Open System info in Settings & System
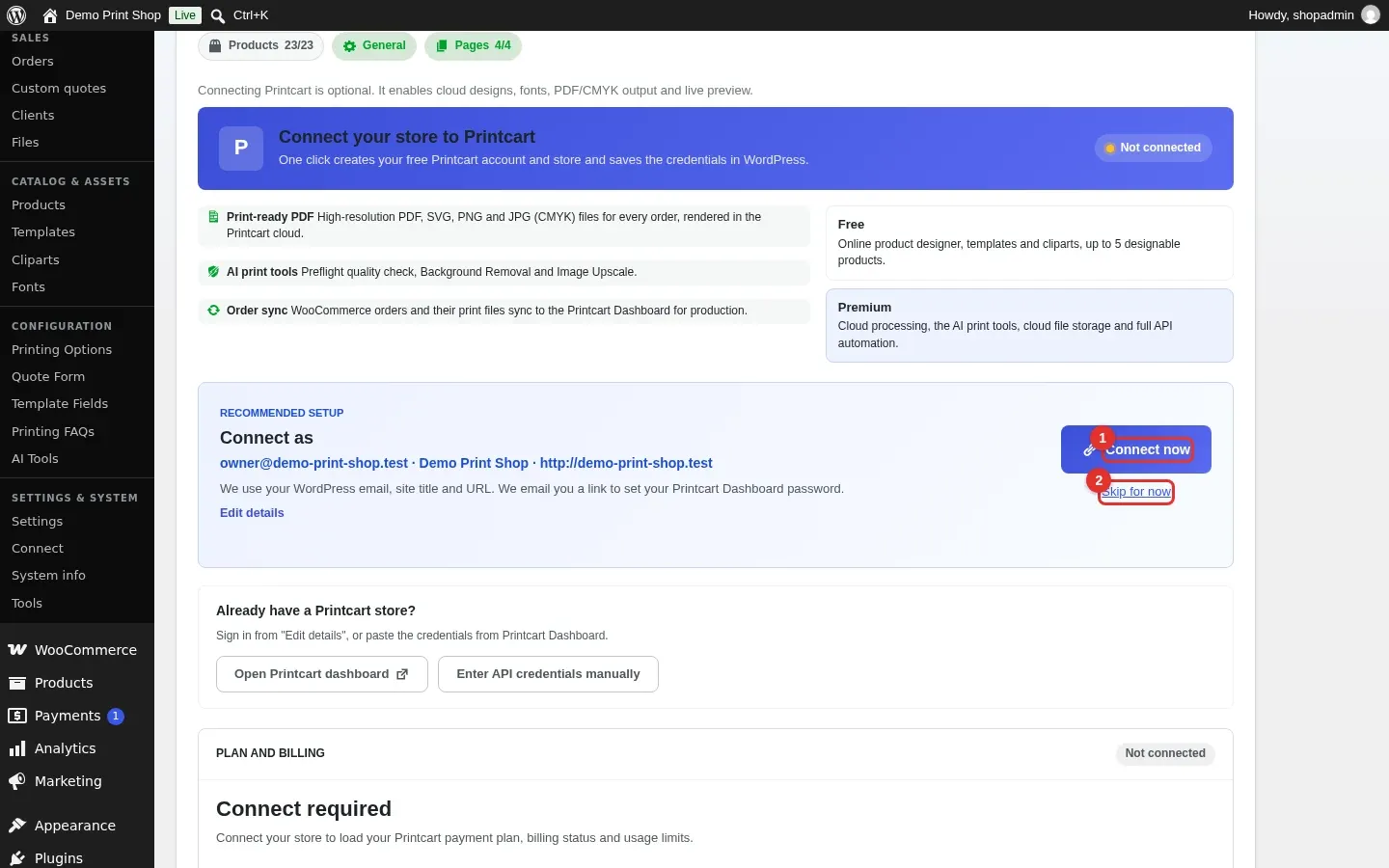1389x868 pixels. 48,575
